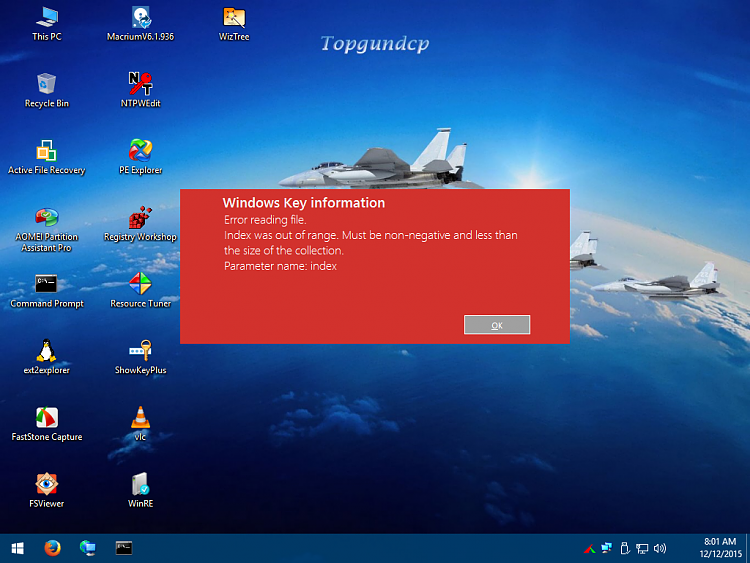Open the network tray icon
The image size is (750, 563).
(642, 549)
